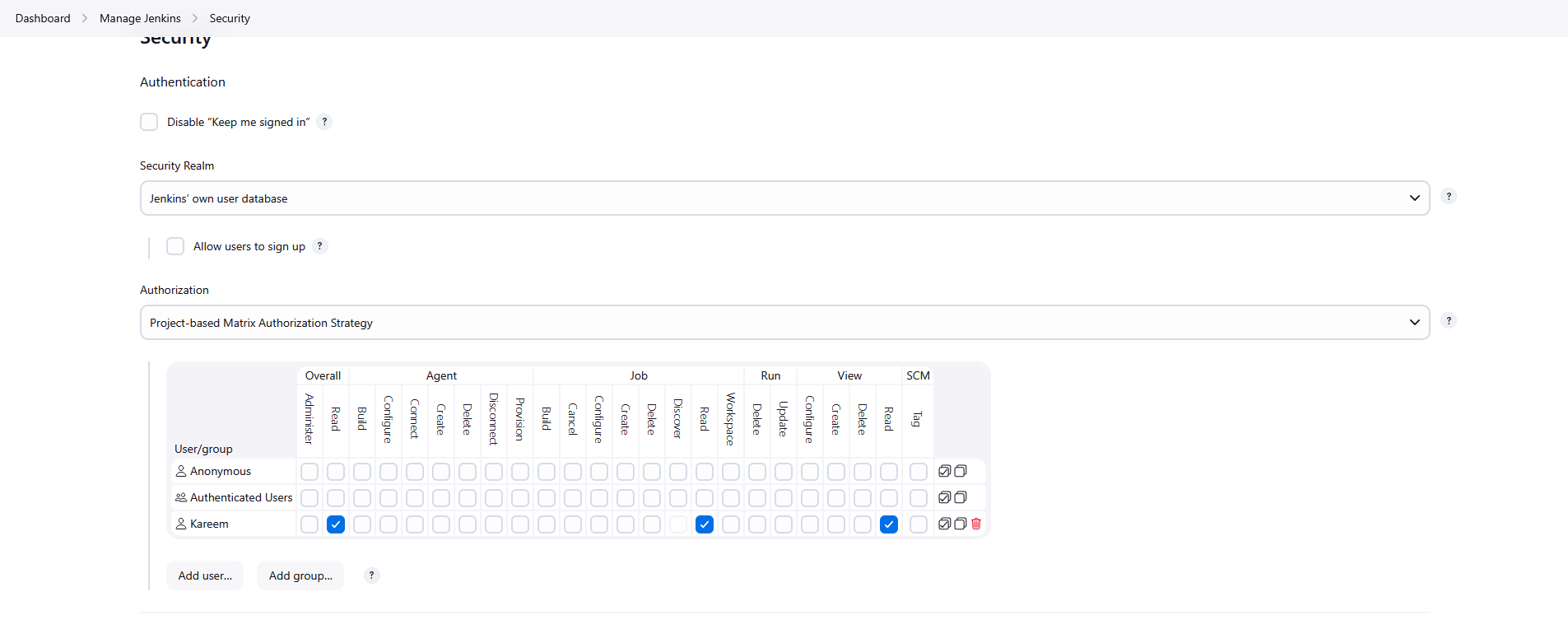This screenshot has width=1568, height=629.
Task: Click select-all permissions icon for Kareem
Action: click(945, 524)
